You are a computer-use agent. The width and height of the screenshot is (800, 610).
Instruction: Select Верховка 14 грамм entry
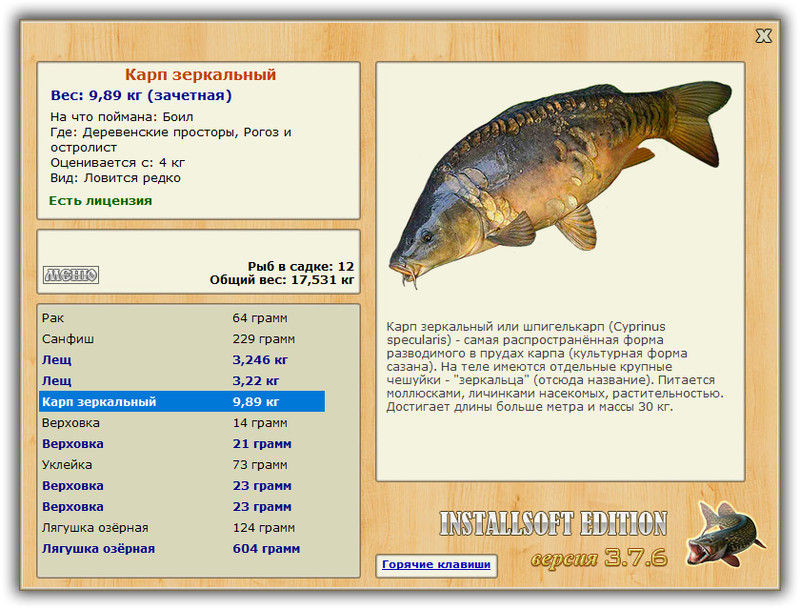point(182,423)
